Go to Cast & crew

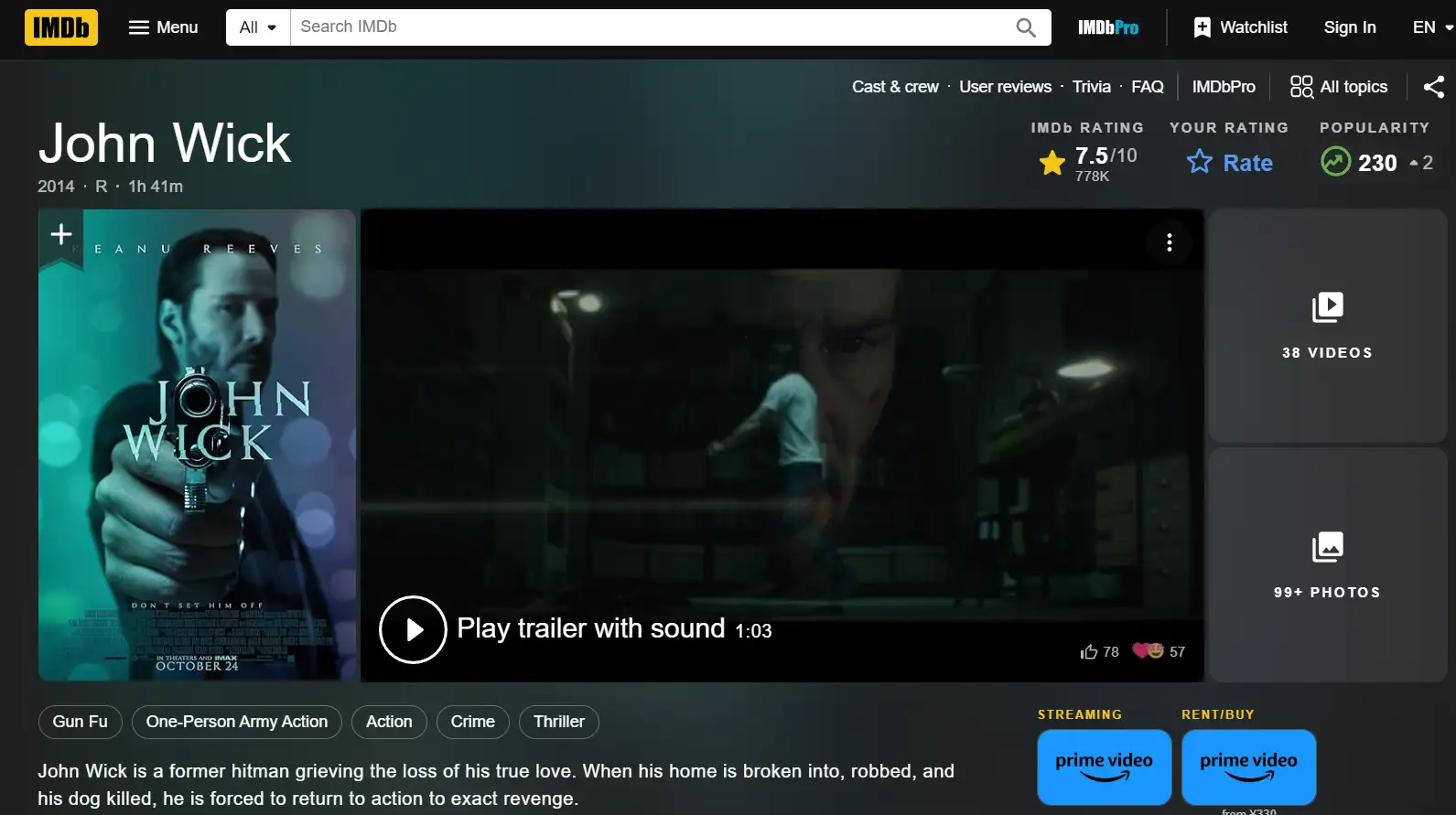[x=895, y=87]
